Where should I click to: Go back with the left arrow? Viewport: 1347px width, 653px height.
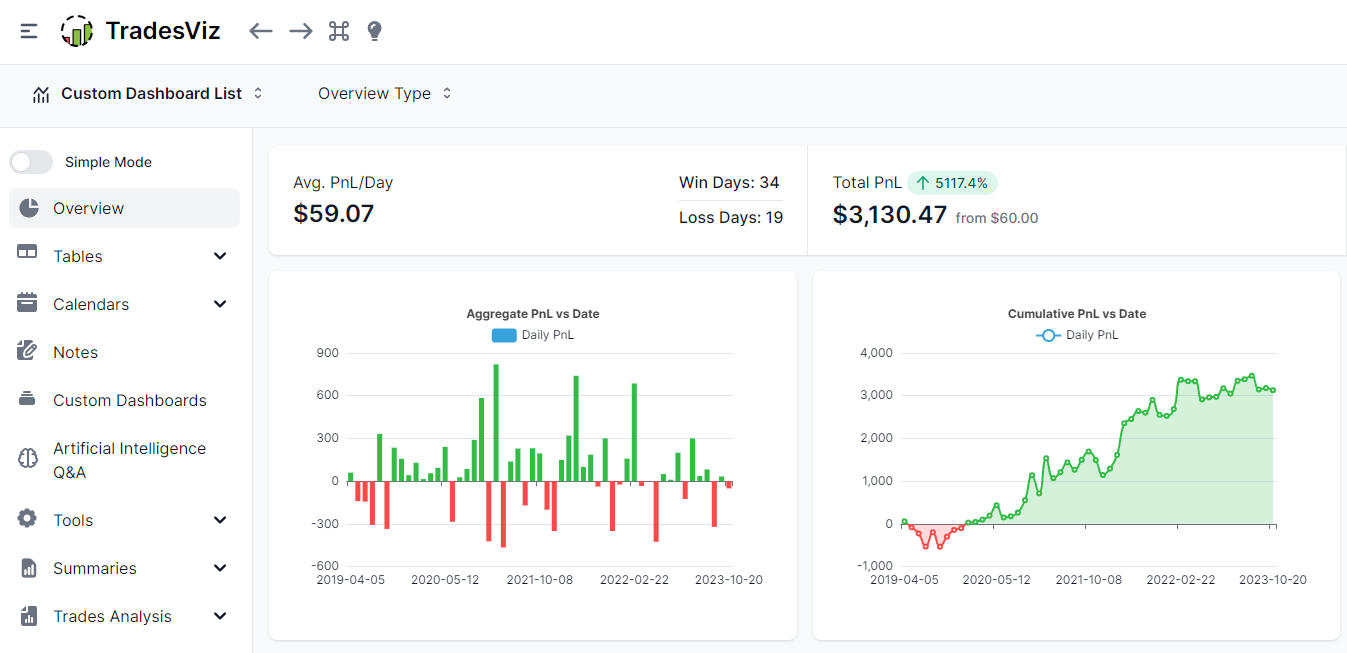261,31
